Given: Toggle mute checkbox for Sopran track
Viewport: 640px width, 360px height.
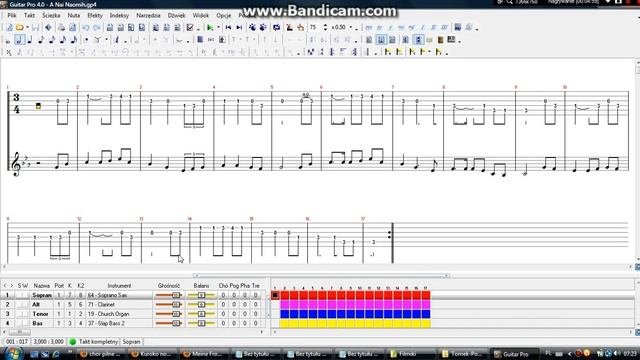Looking at the screenshot, I should coord(25,295).
